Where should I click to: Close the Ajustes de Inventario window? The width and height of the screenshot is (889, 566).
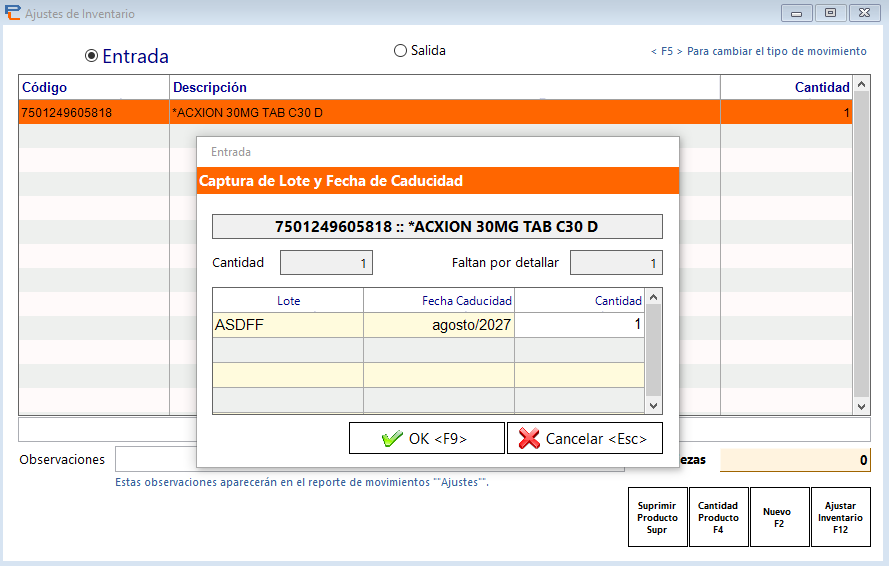coord(865,12)
